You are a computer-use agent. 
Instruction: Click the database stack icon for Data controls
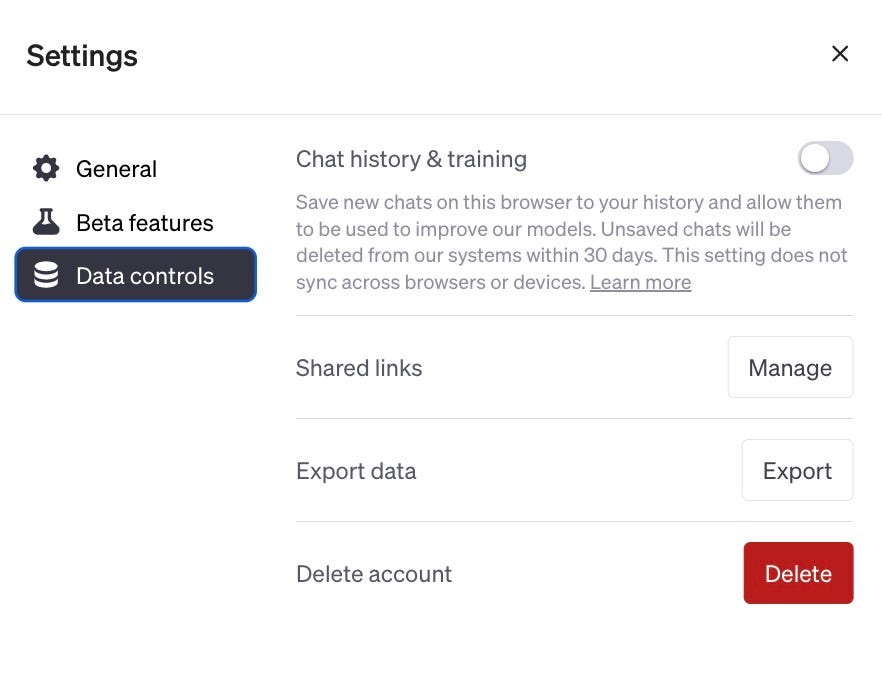click(46, 275)
